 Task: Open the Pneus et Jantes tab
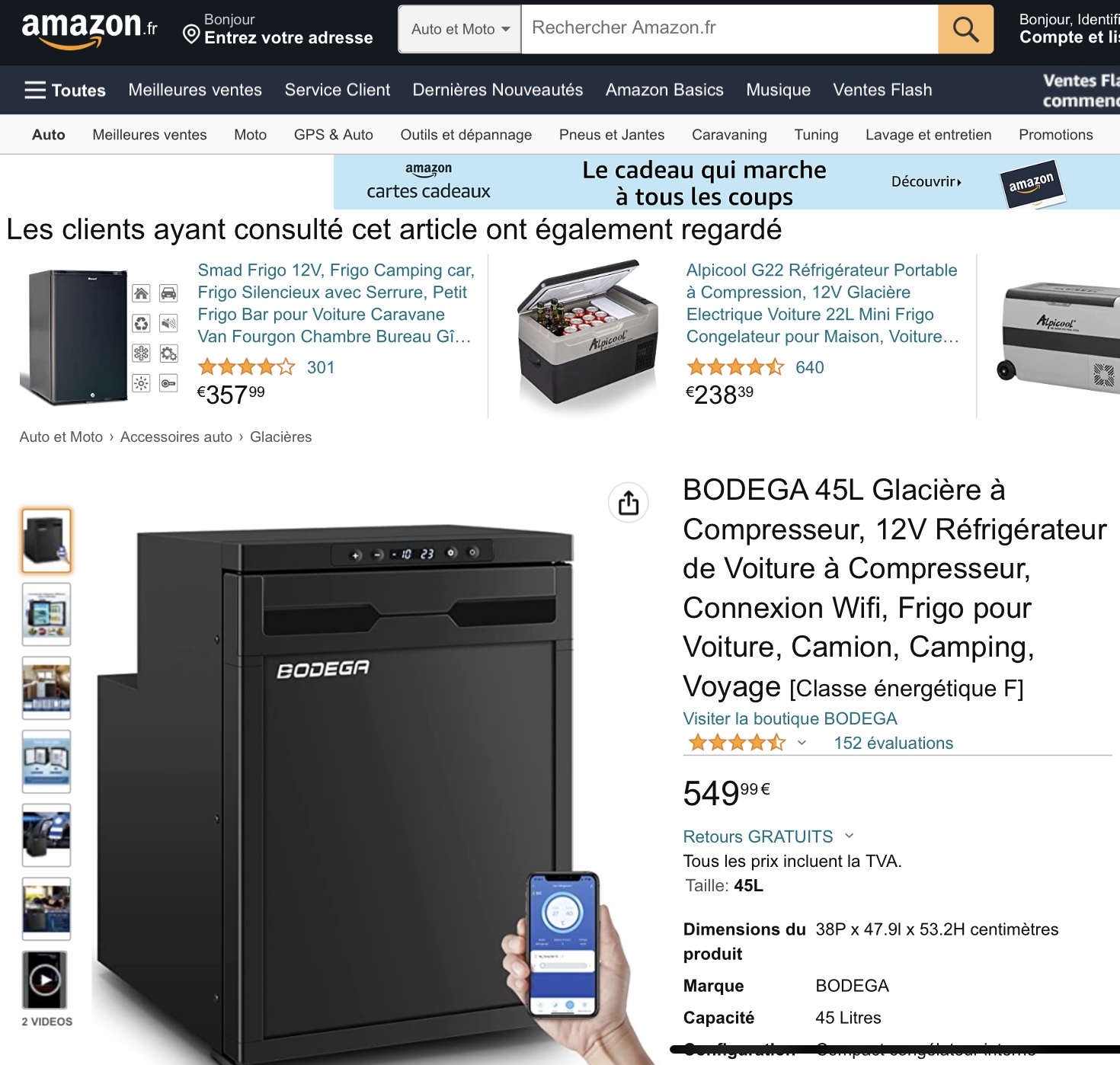point(612,135)
